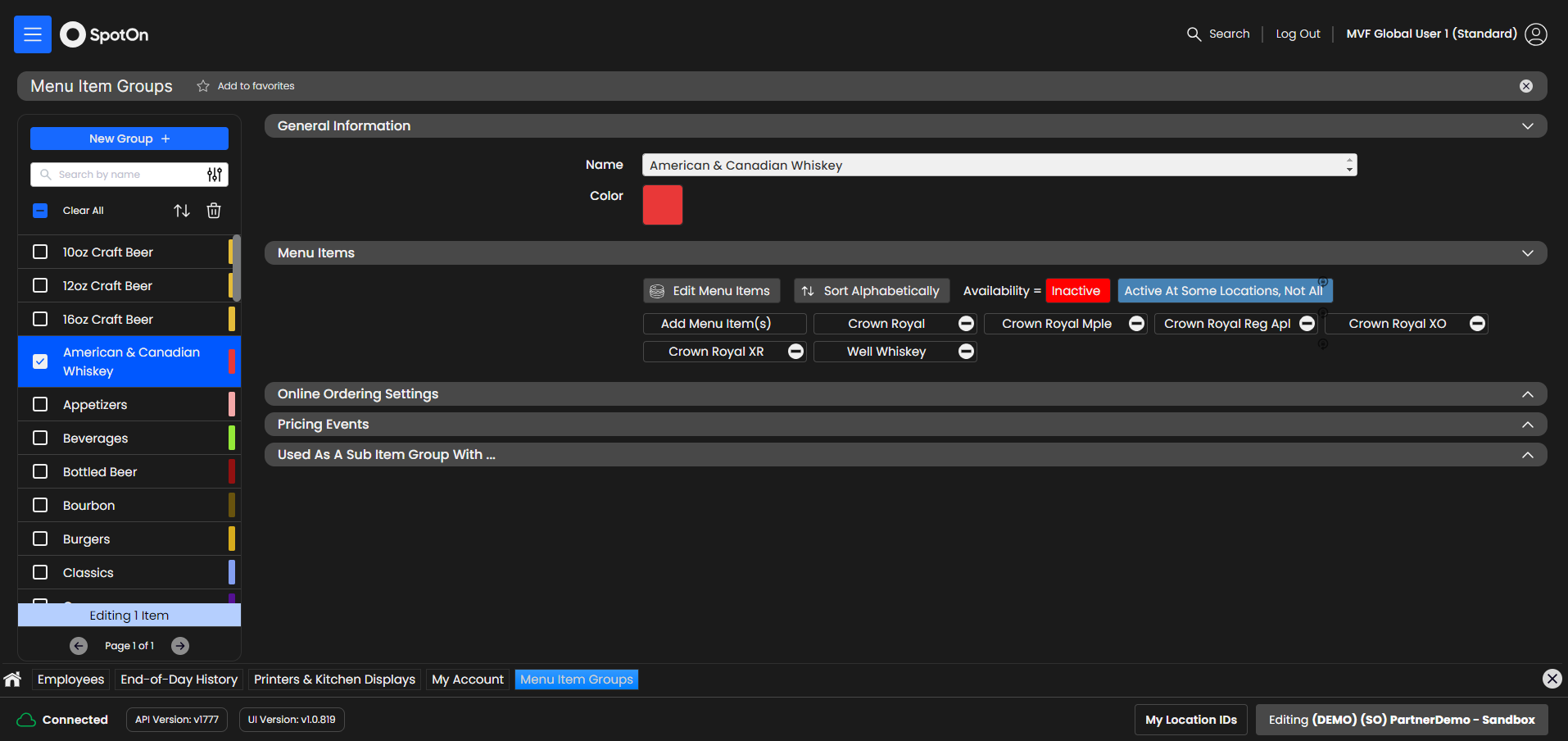Check the 10oz Craft Beer checkbox

click(40, 252)
